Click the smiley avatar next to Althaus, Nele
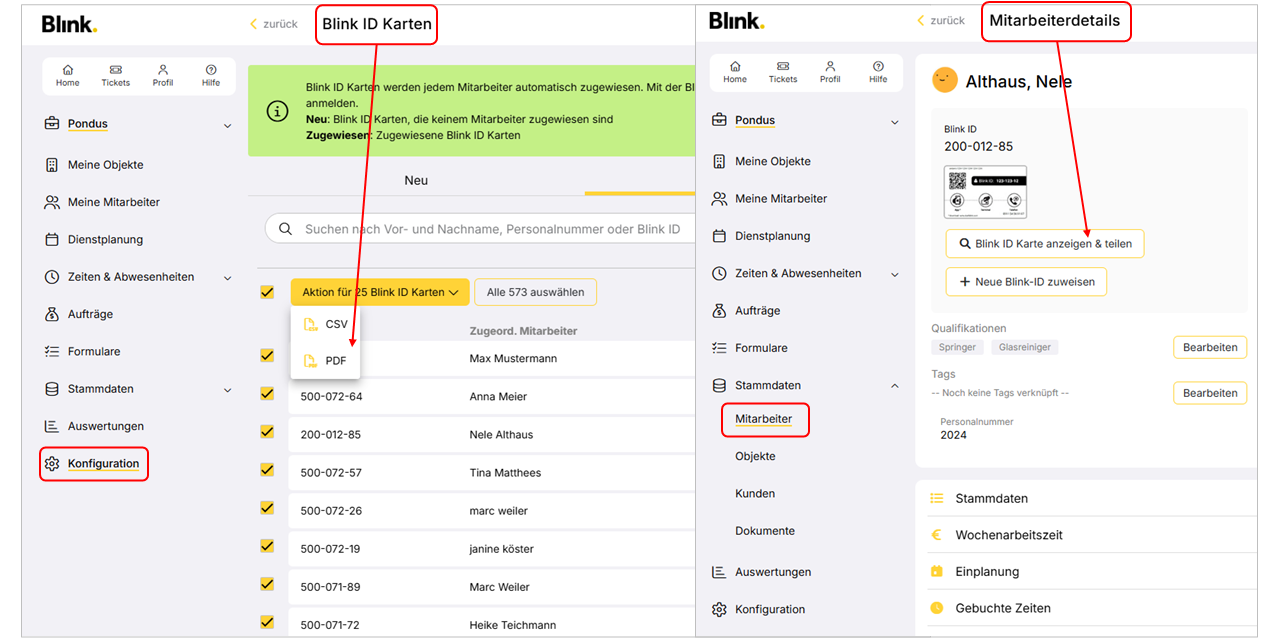Image resolution: width=1280 pixels, height=643 pixels. (x=944, y=81)
